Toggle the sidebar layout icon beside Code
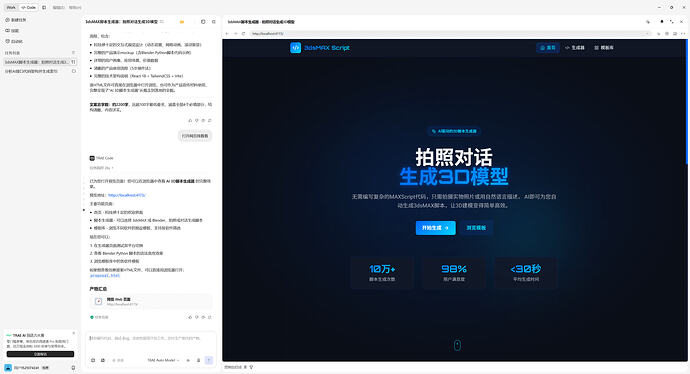690x374 pixels. [44, 7]
